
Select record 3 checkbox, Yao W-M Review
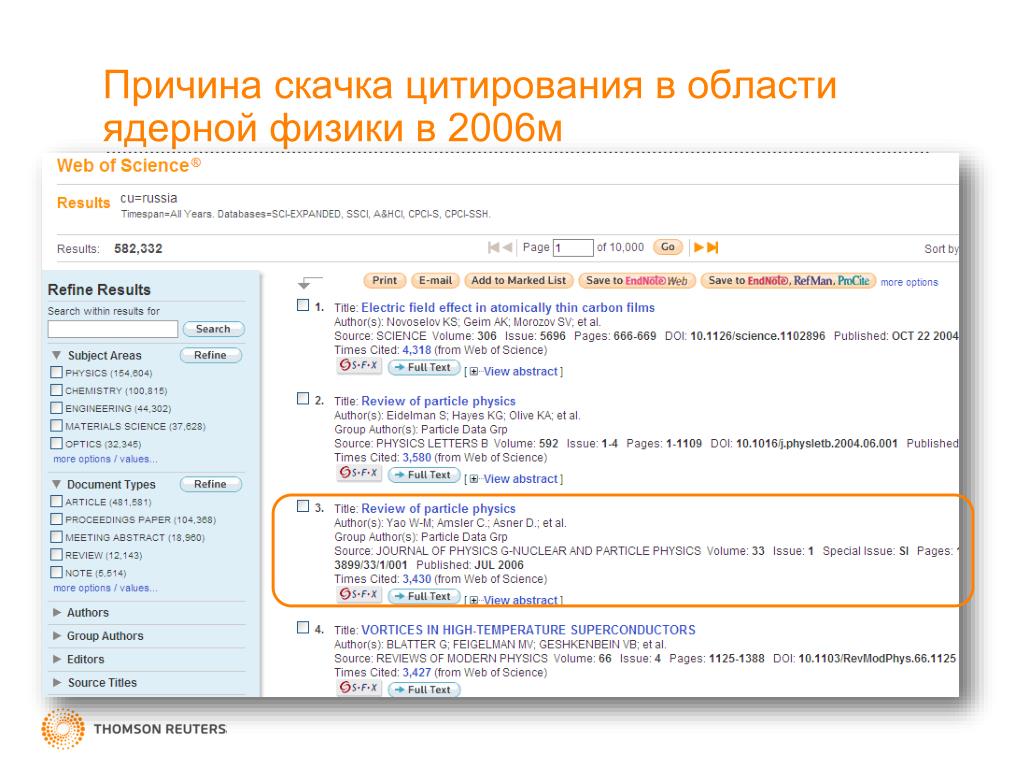click(x=303, y=506)
